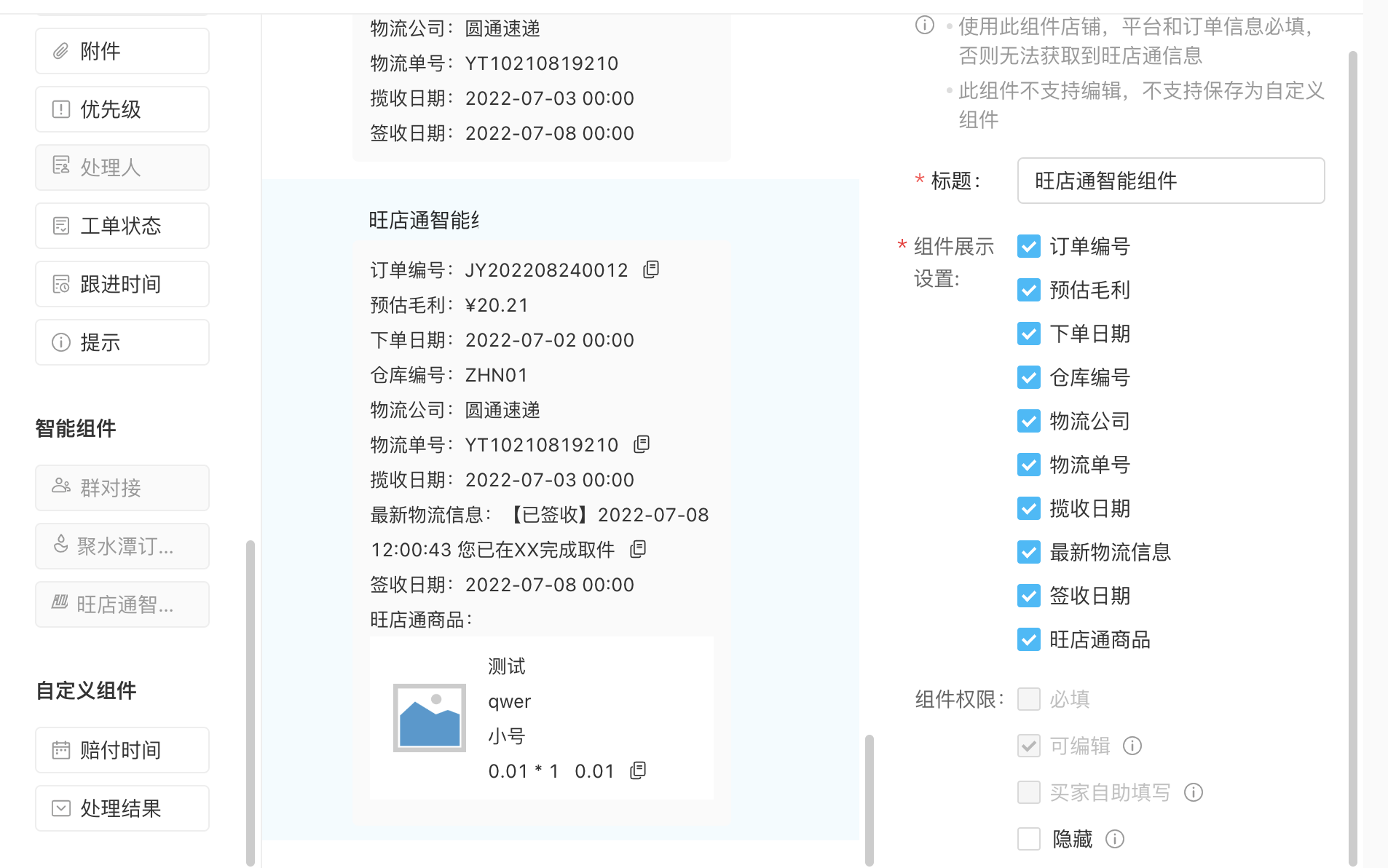
Task: Click the info icon next to 隐藏
Action: click(1115, 839)
